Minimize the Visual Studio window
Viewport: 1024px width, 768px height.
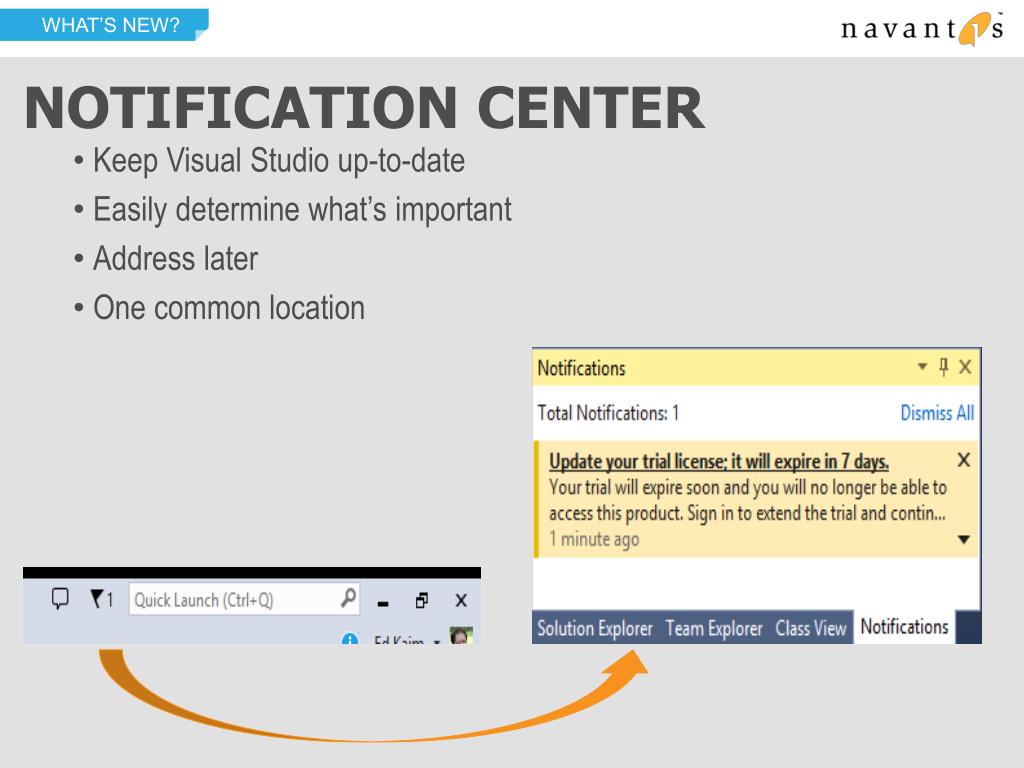tap(383, 604)
